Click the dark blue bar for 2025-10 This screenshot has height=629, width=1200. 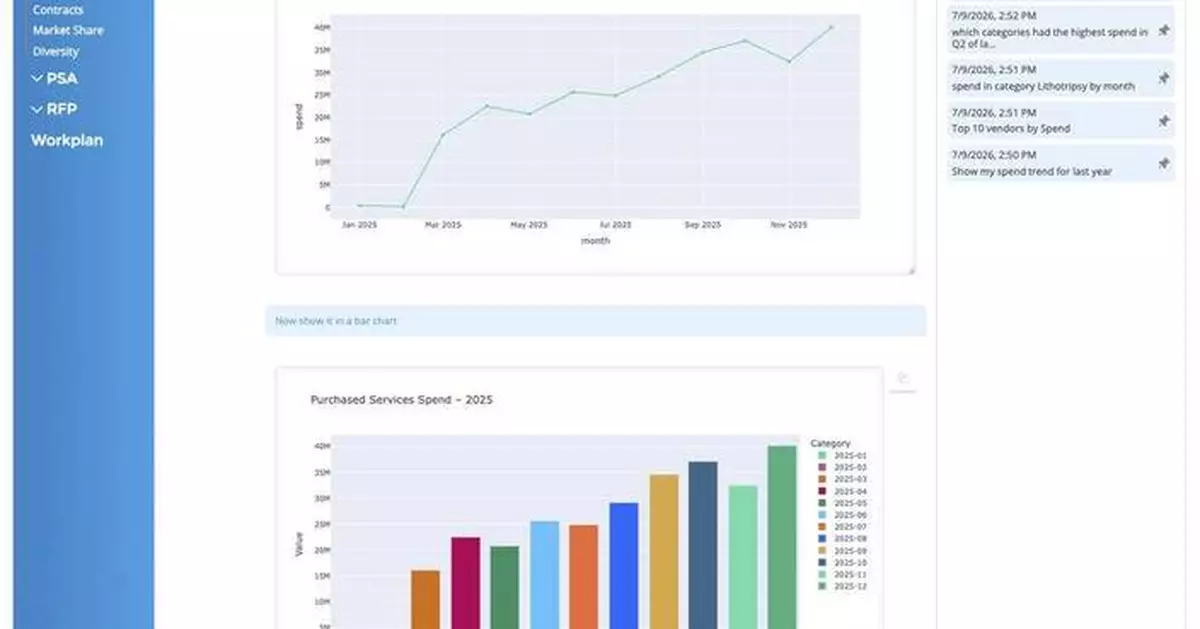[x=703, y=545]
